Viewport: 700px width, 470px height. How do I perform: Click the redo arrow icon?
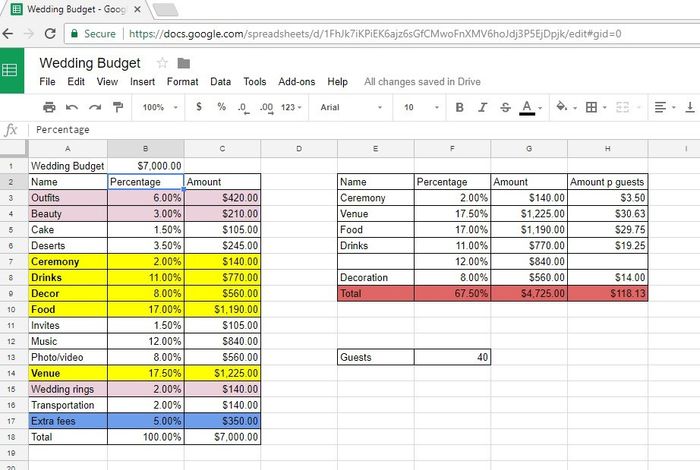tap(95, 107)
